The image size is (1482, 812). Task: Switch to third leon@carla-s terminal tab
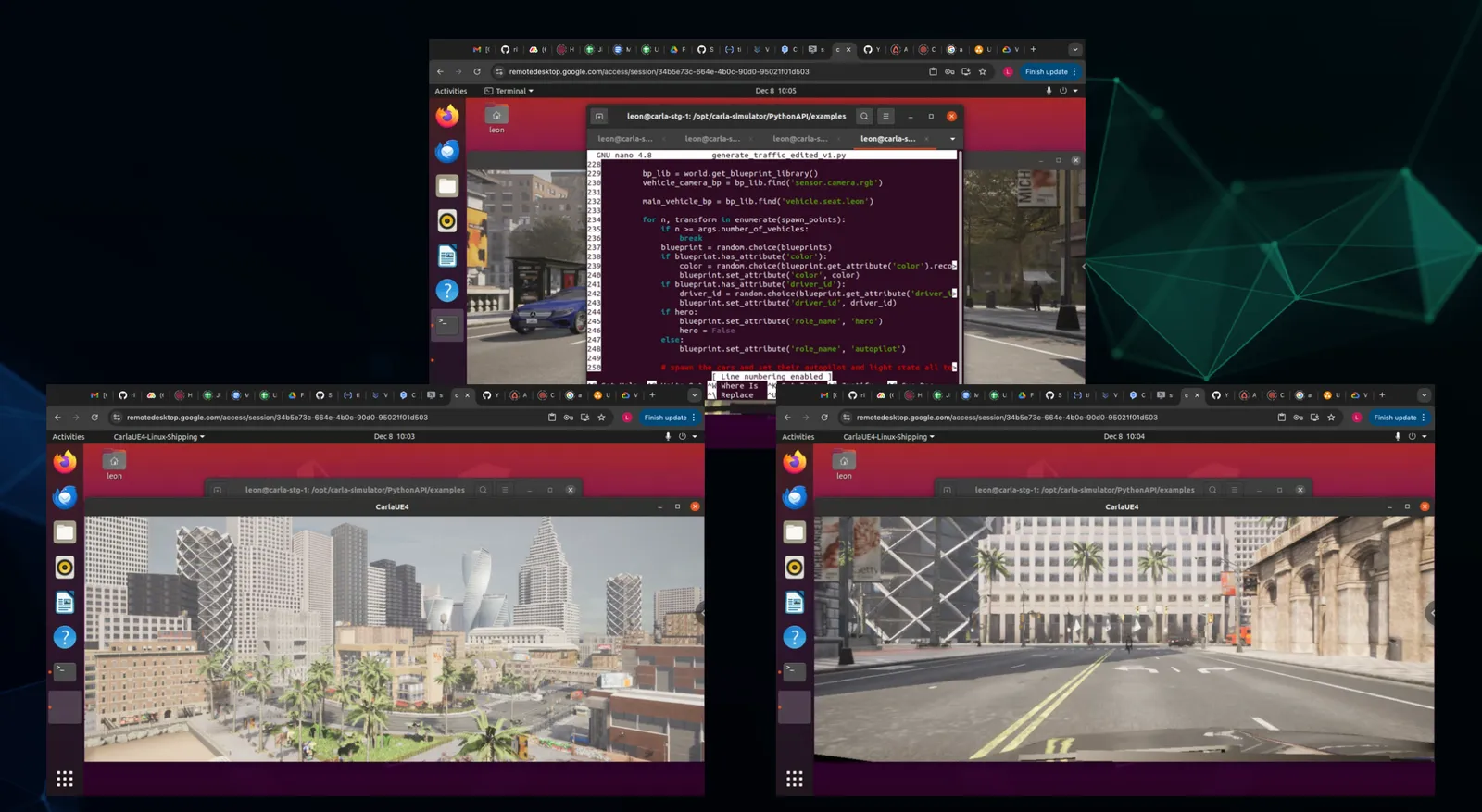[x=801, y=139]
